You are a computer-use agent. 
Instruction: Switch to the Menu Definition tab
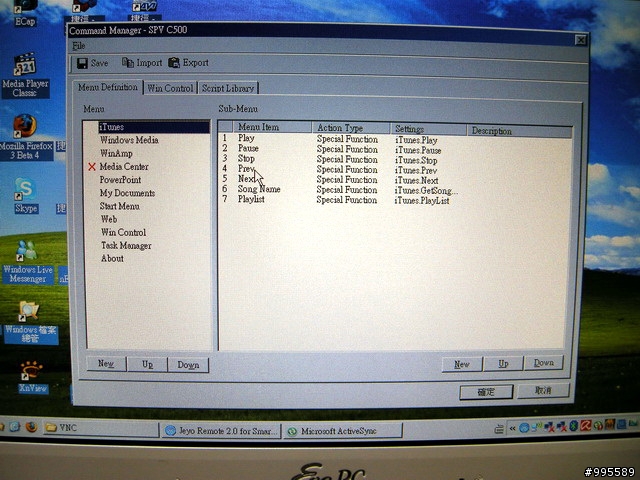pos(108,87)
